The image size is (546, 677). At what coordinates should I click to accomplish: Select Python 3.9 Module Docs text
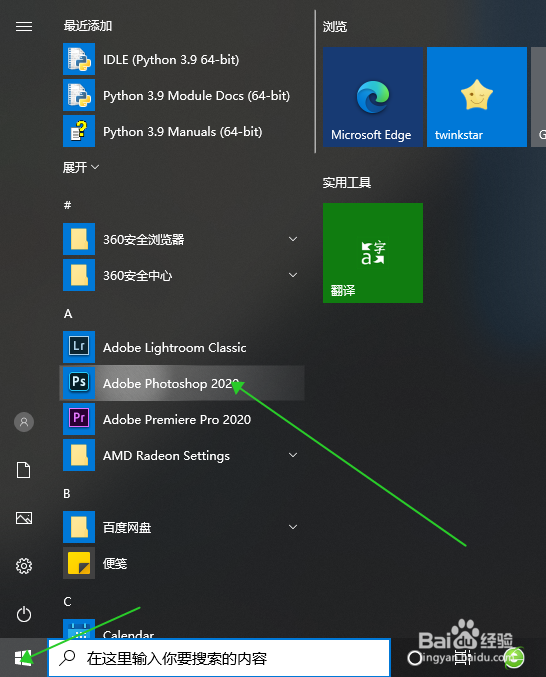(x=196, y=95)
